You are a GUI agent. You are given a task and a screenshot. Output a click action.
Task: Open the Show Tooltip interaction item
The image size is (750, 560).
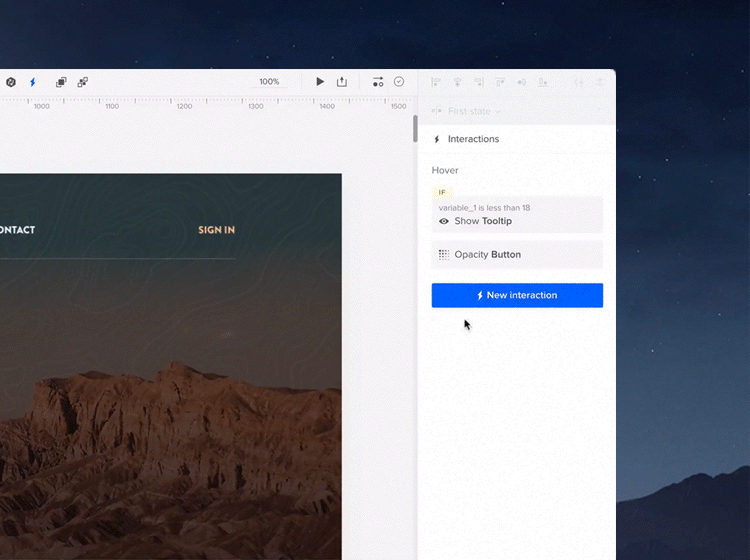[x=517, y=215]
